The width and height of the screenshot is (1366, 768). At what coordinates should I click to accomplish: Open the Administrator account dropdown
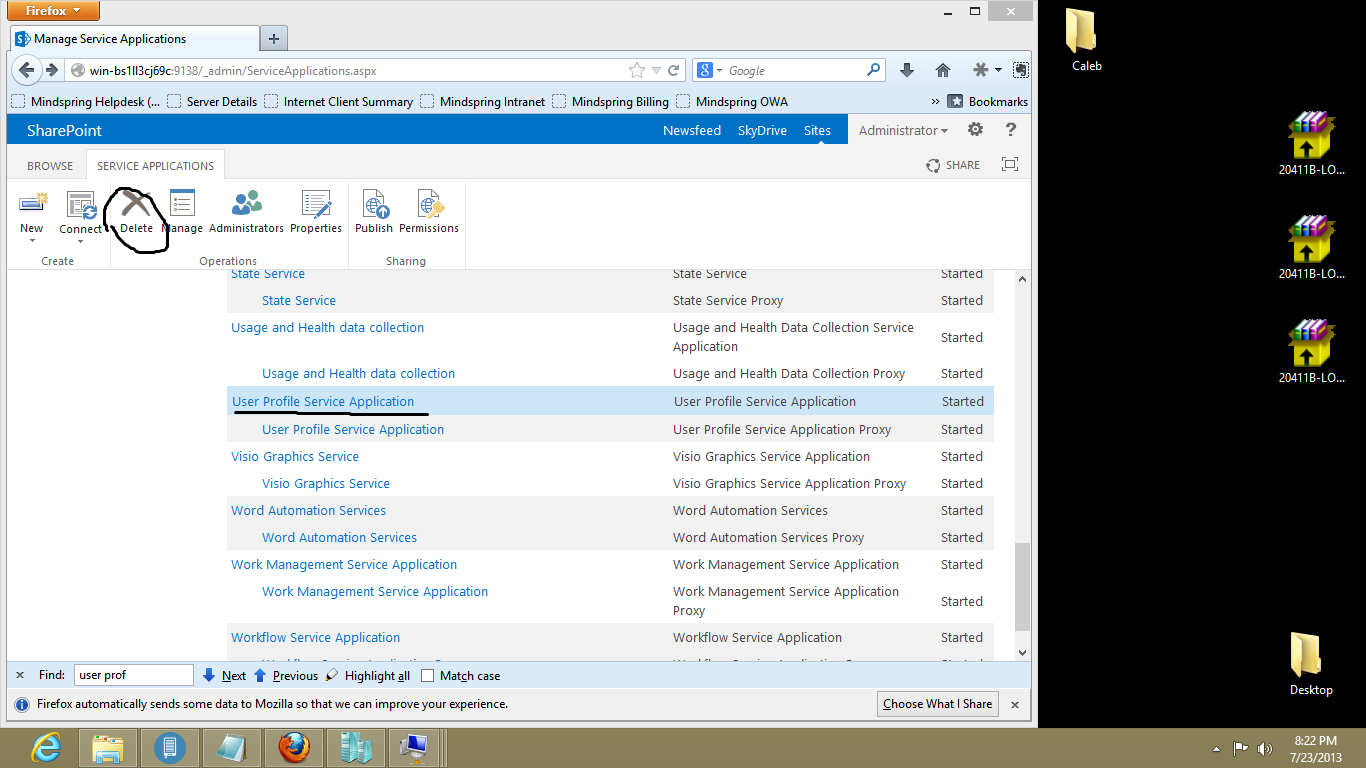pos(903,130)
